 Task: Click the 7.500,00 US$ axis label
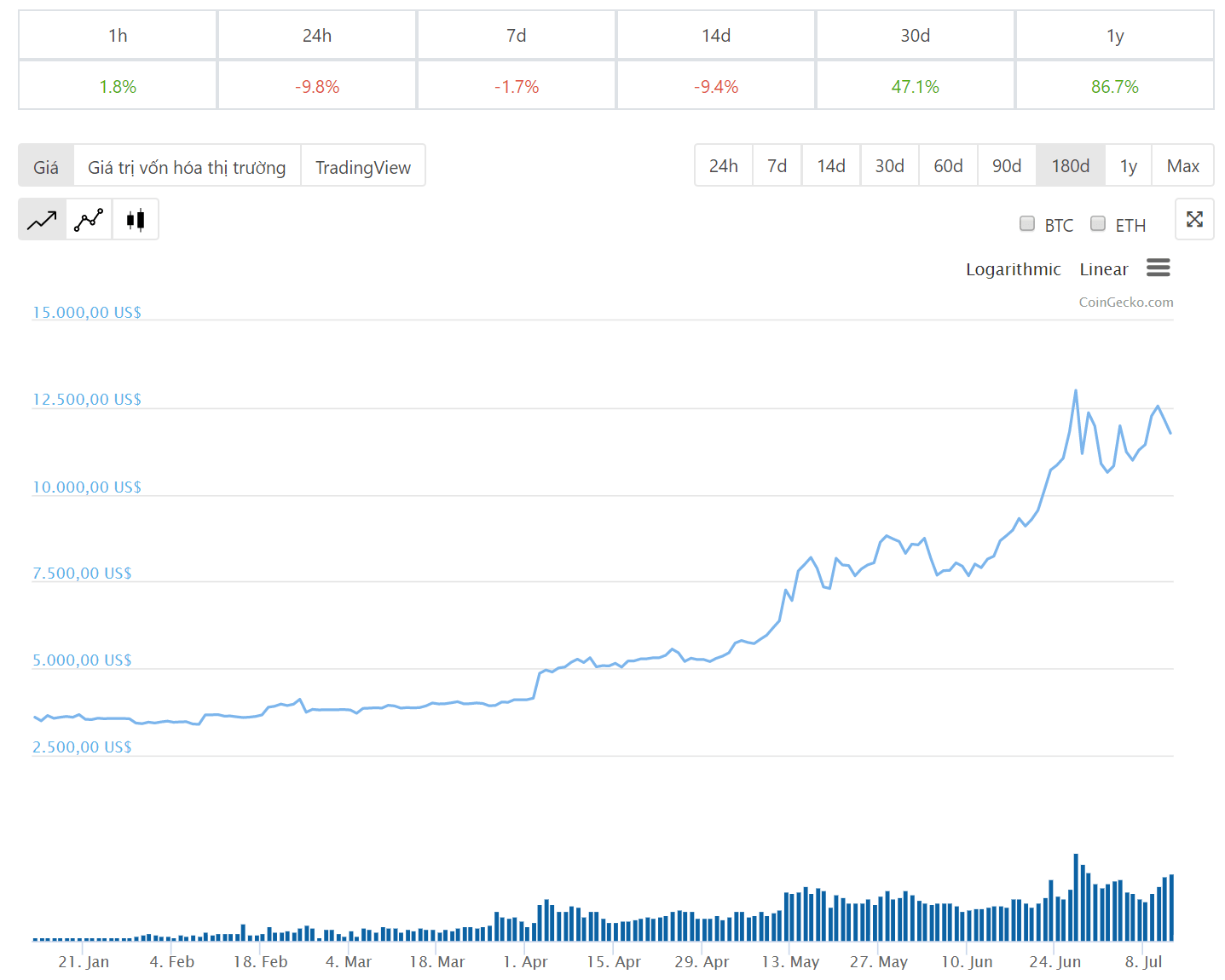click(82, 573)
